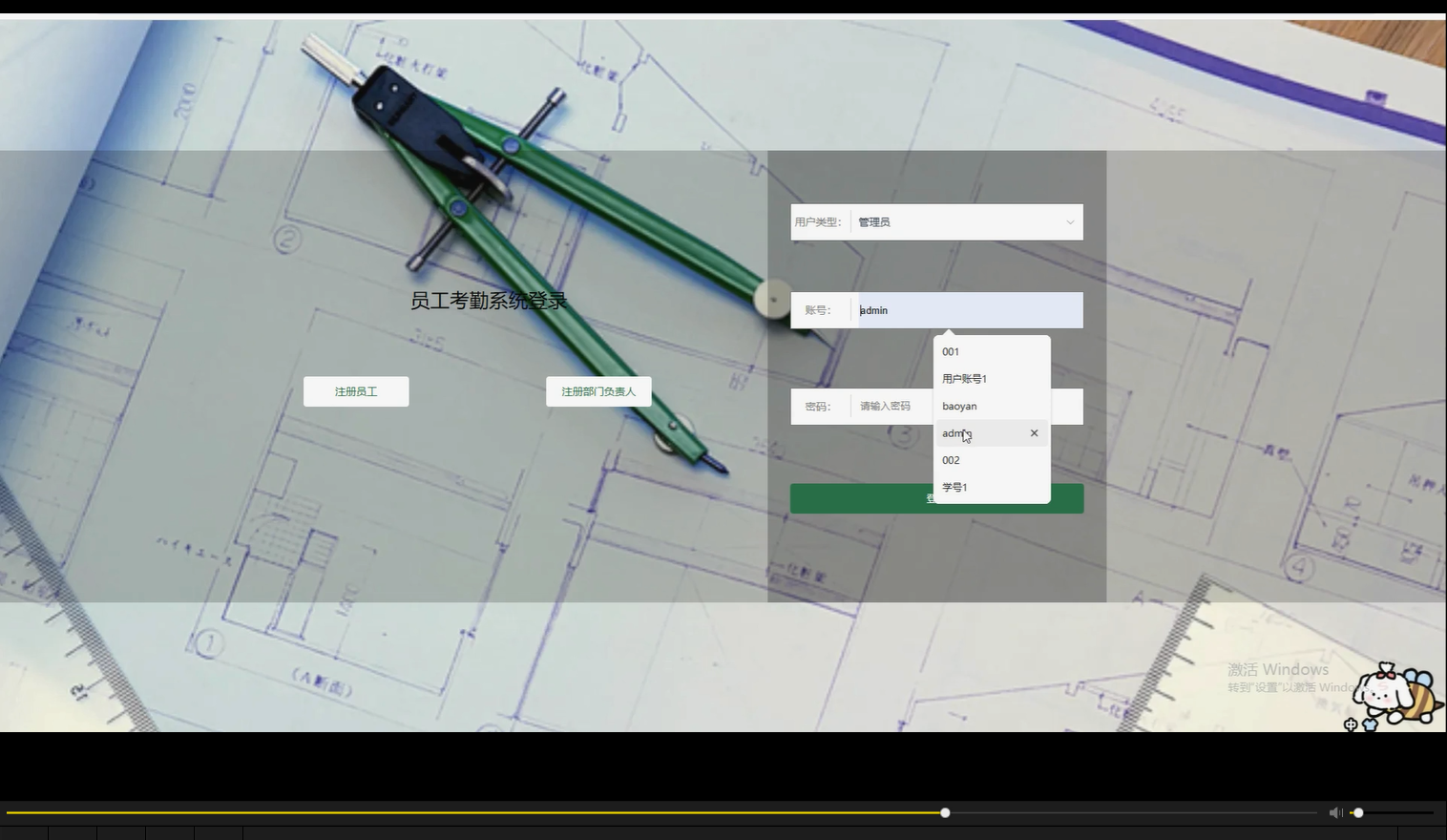Choose 用户账号1 from the suggestion list
This screenshot has height=840, width=1447.
point(992,379)
